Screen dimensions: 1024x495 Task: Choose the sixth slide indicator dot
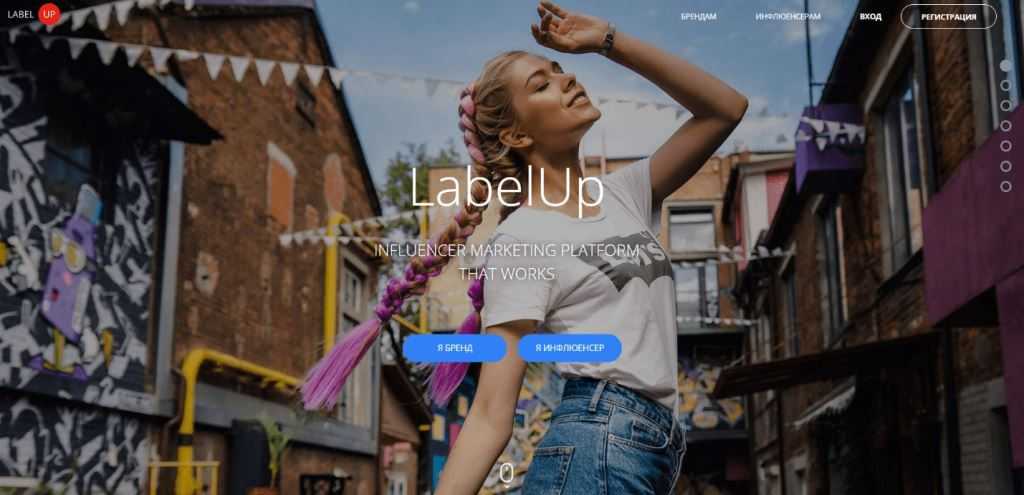pyautogui.click(x=1006, y=166)
